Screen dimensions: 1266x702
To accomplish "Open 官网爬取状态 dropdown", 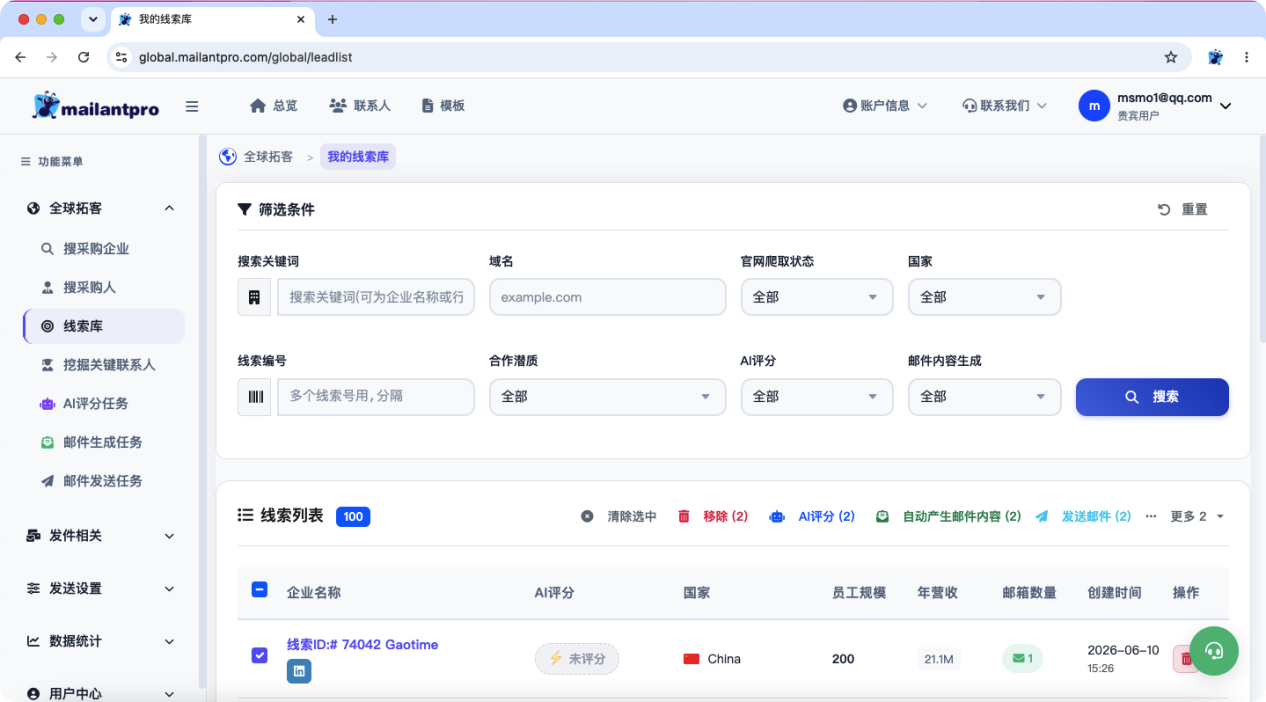I will pos(817,297).
